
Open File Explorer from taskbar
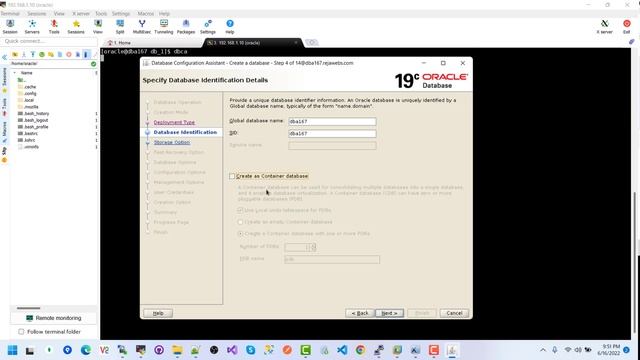(177, 350)
